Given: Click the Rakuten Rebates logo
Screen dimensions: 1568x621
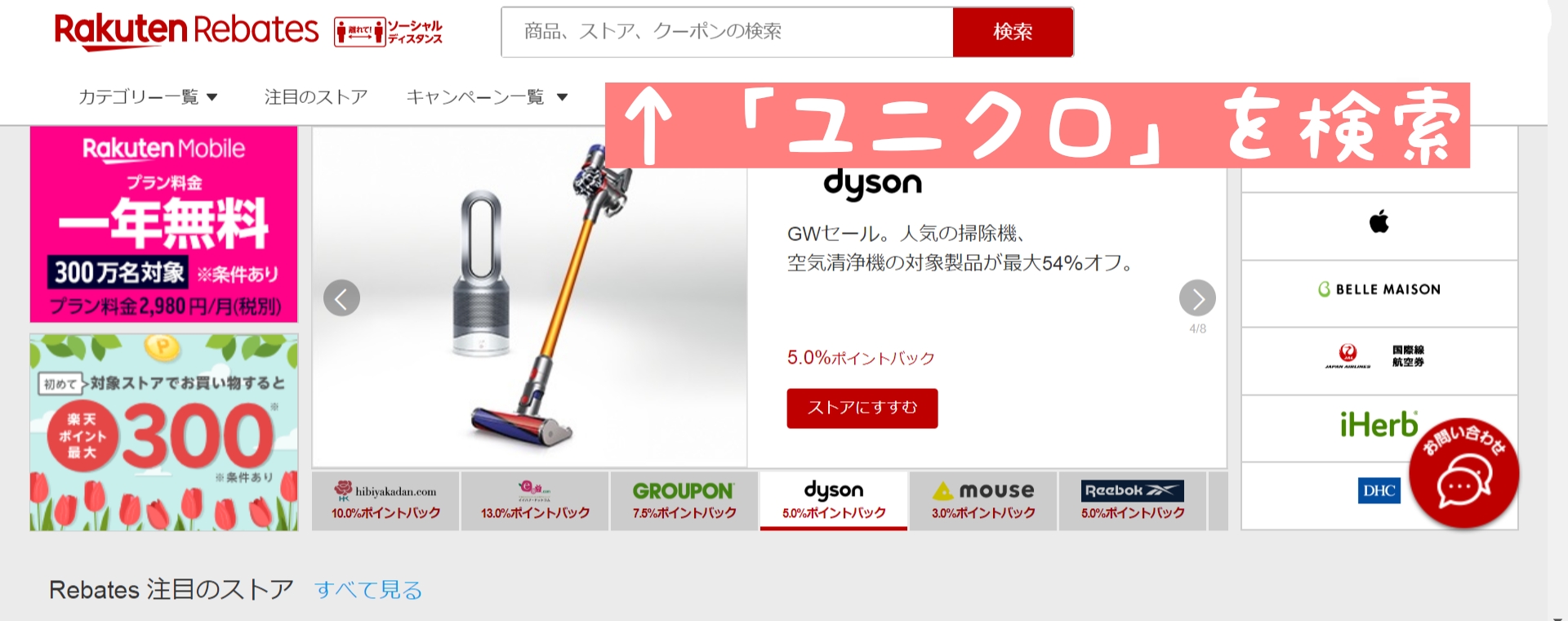Looking at the screenshot, I should point(186,32).
